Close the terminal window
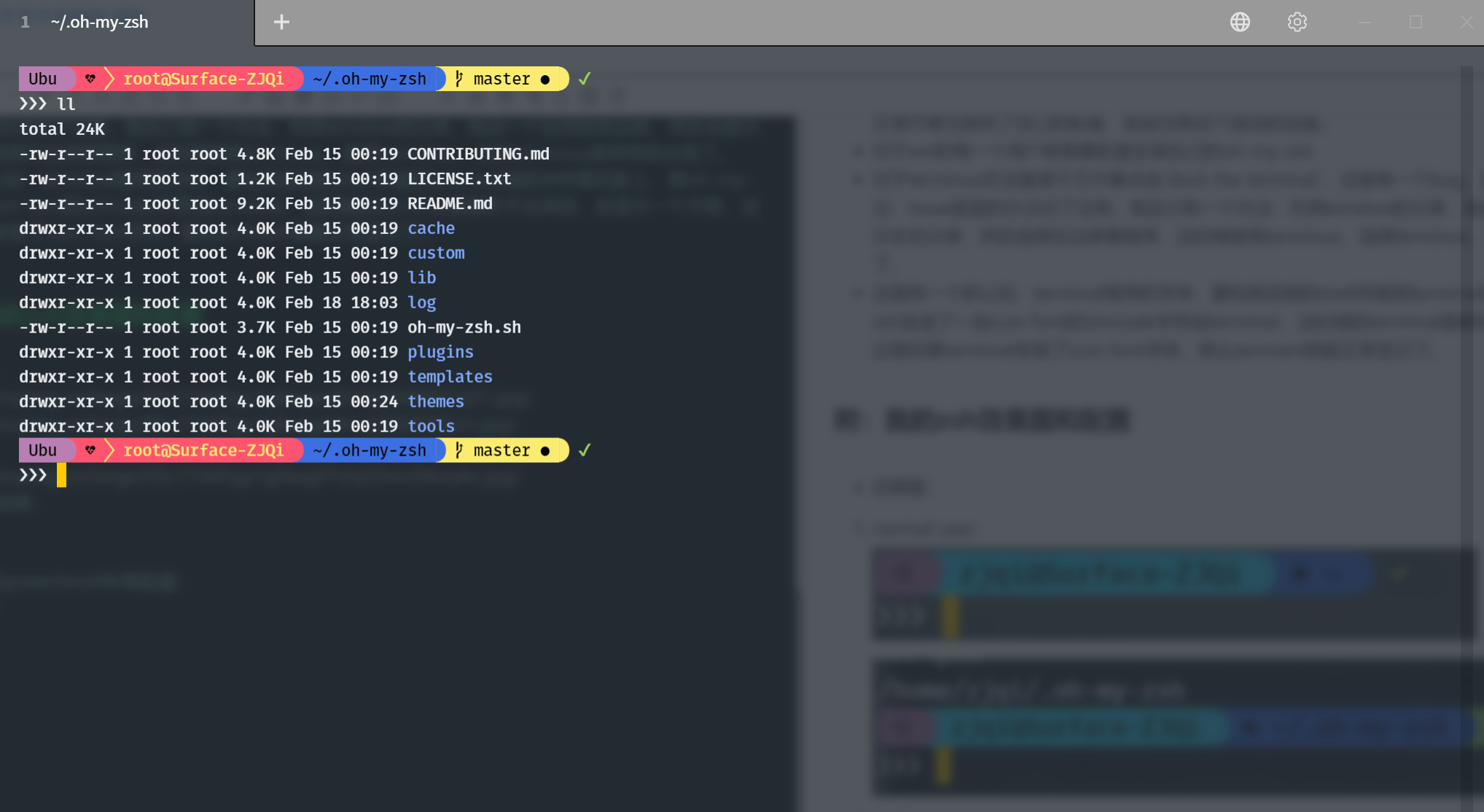Image resolution: width=1484 pixels, height=812 pixels. click(x=1467, y=22)
